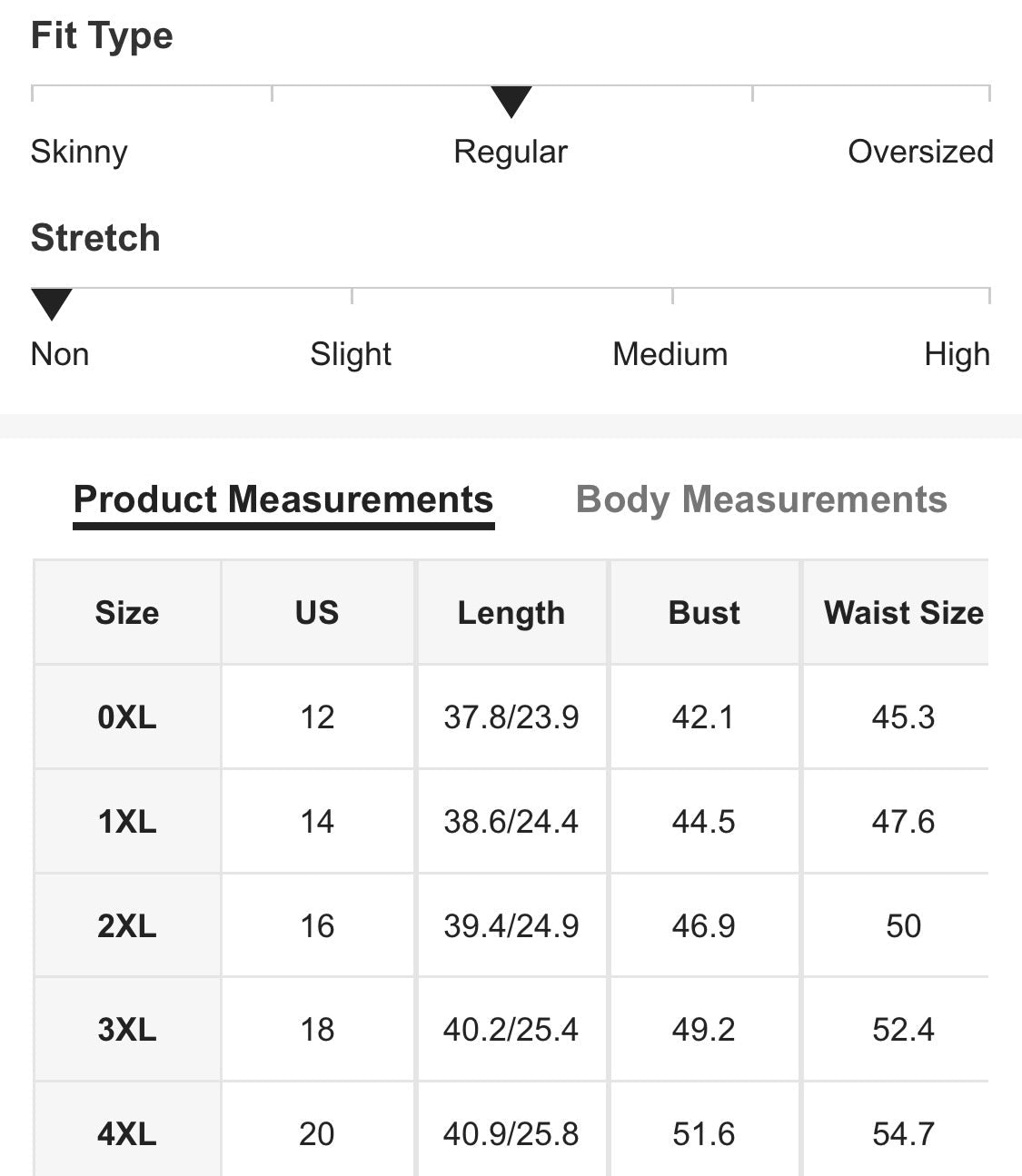This screenshot has width=1022, height=1176.
Task: Click the High label on Stretch scale
Action: (x=957, y=354)
